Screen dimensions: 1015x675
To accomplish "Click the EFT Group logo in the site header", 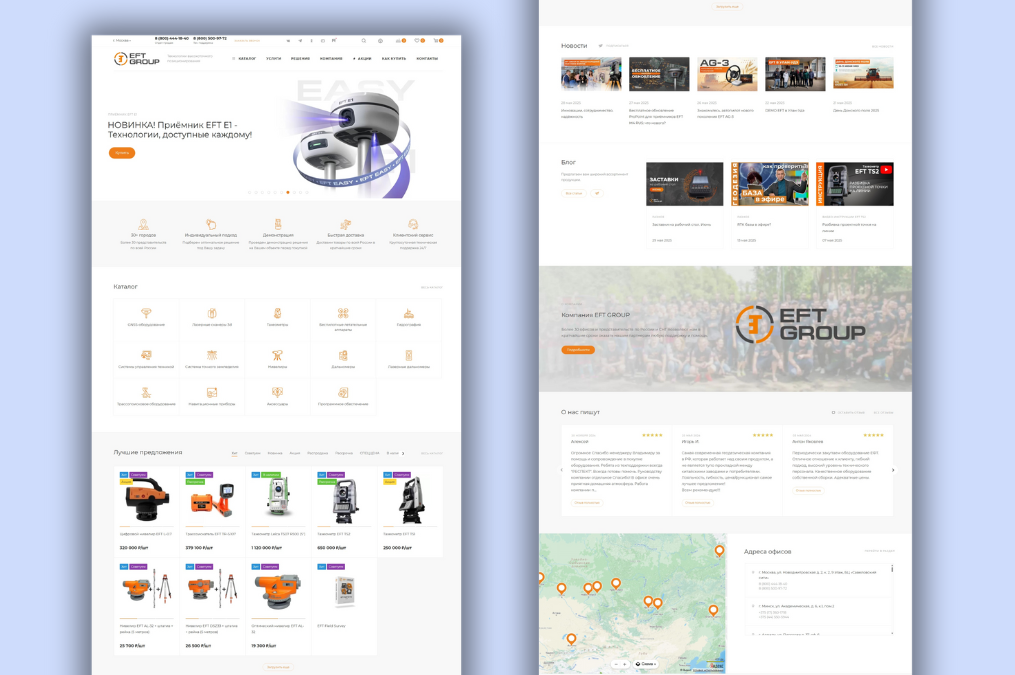I will (x=137, y=59).
